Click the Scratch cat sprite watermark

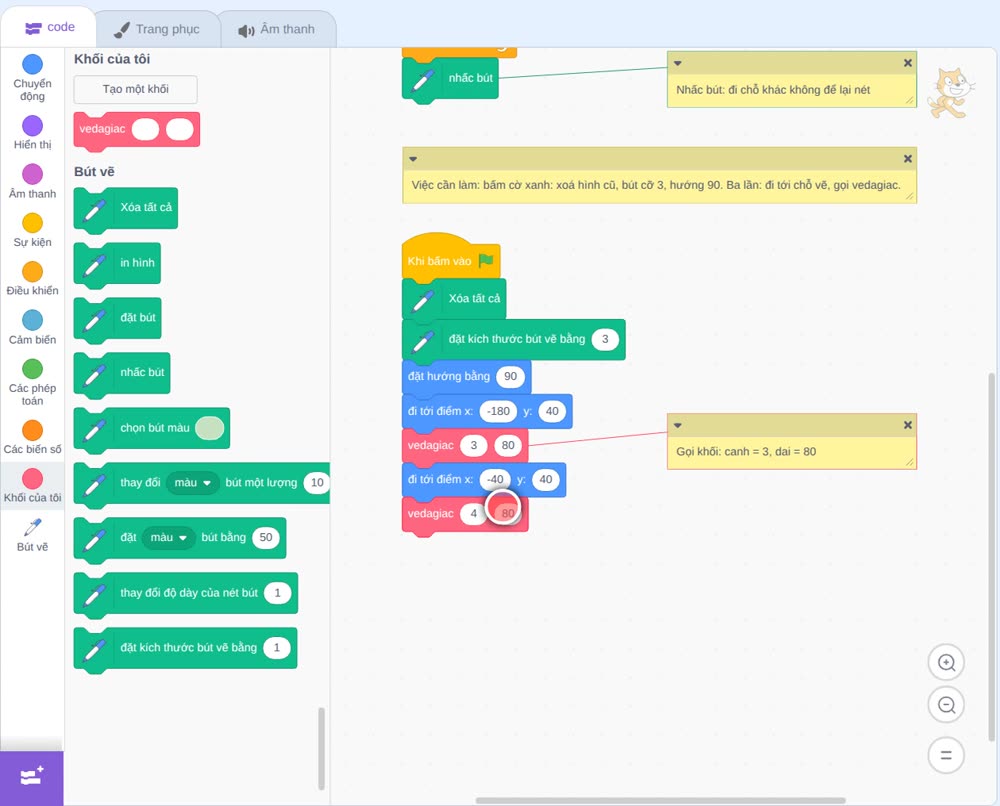[950, 93]
